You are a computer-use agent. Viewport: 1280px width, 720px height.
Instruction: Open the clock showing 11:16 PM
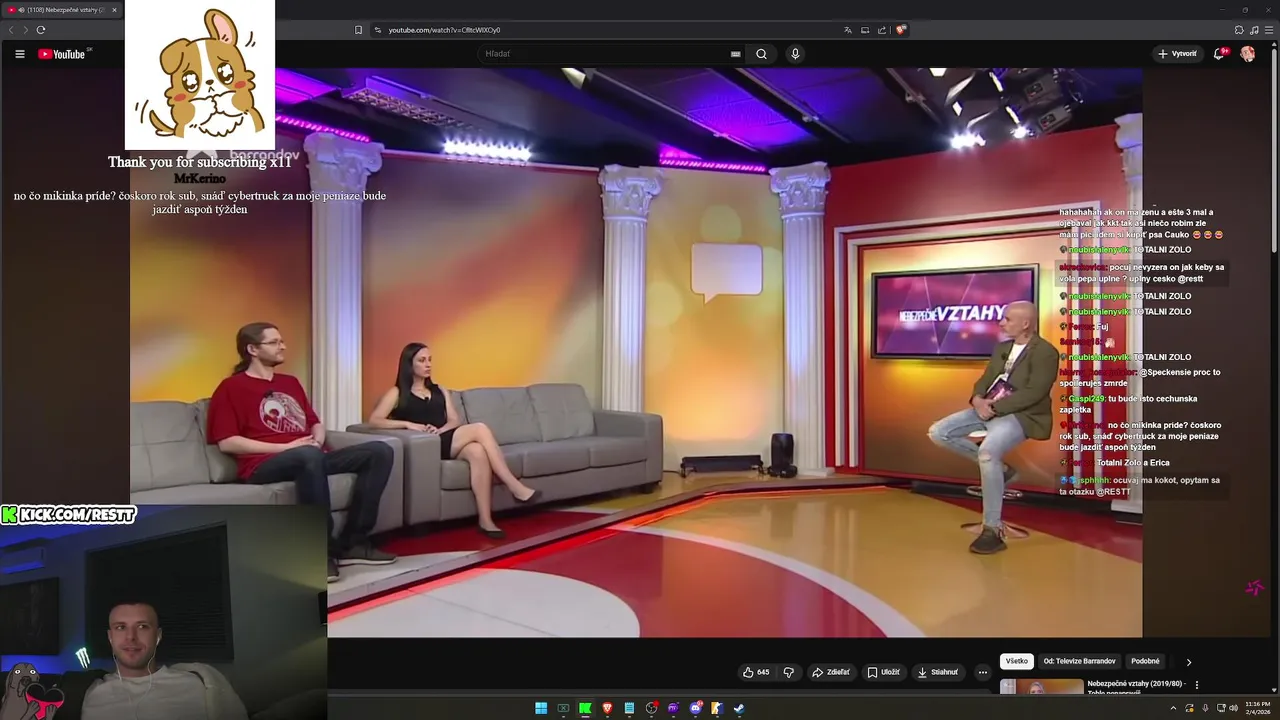[1257, 708]
